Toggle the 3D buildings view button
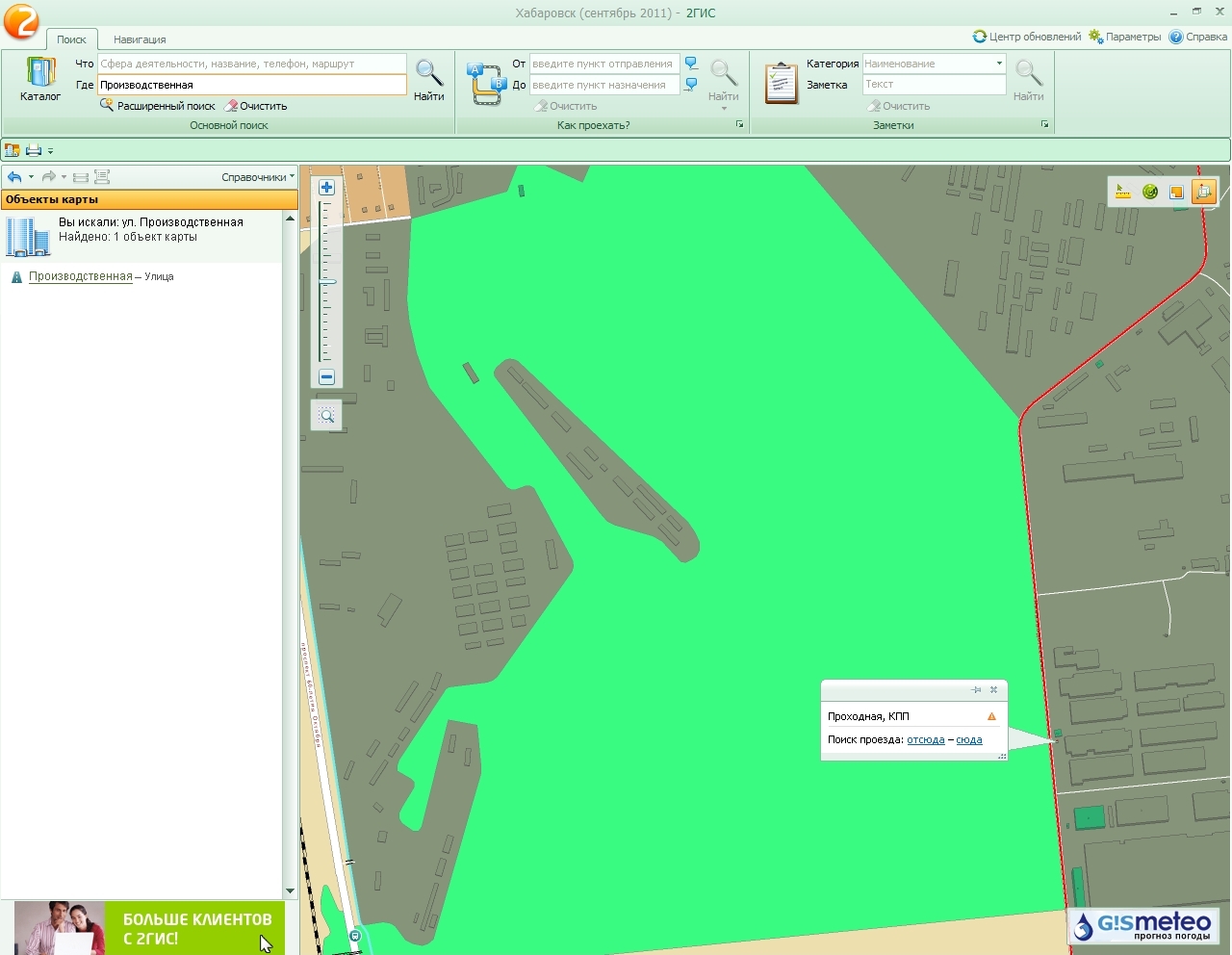The width and height of the screenshot is (1232, 955). (1203, 192)
